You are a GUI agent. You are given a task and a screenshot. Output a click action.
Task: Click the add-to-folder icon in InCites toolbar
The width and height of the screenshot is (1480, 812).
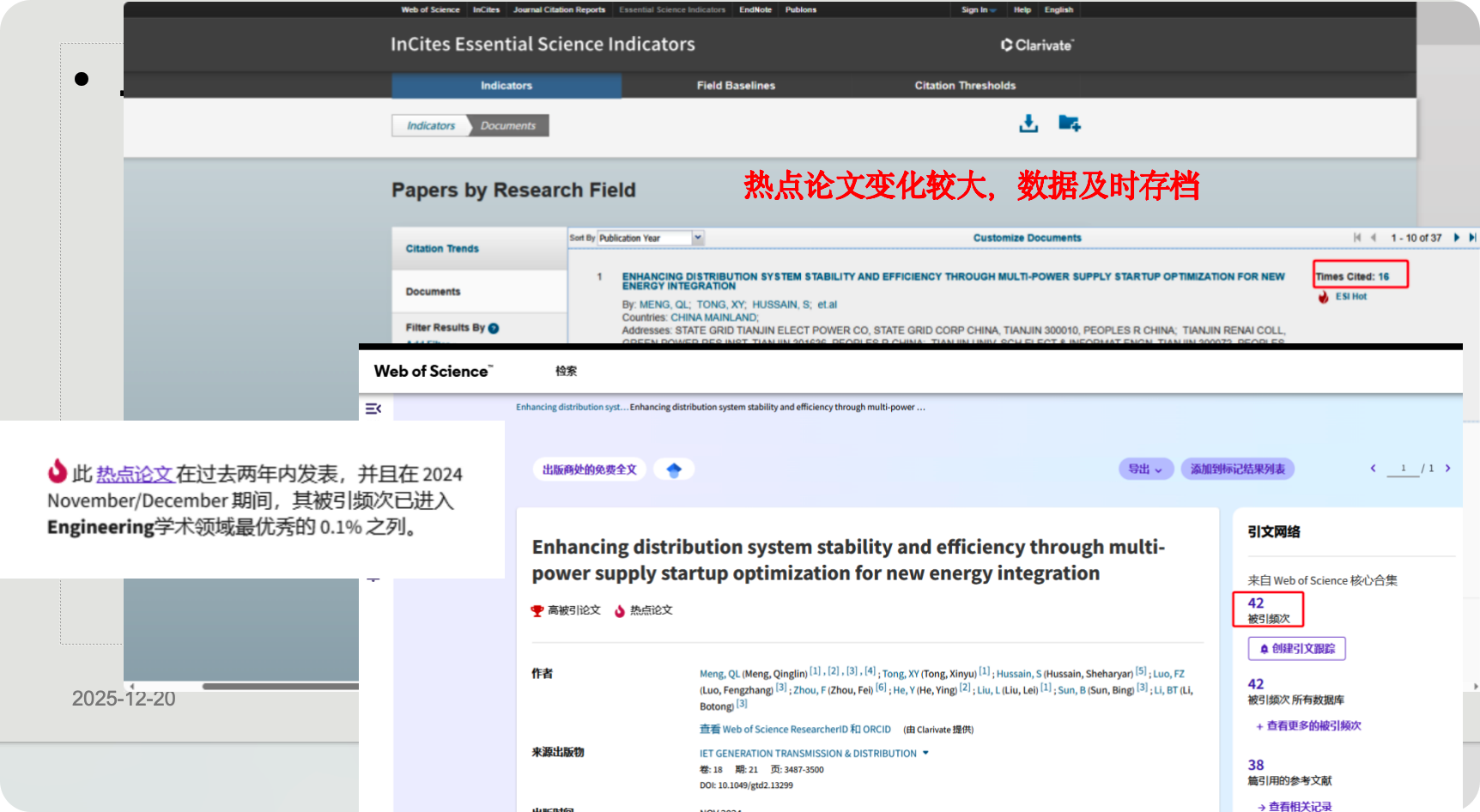(x=1069, y=124)
